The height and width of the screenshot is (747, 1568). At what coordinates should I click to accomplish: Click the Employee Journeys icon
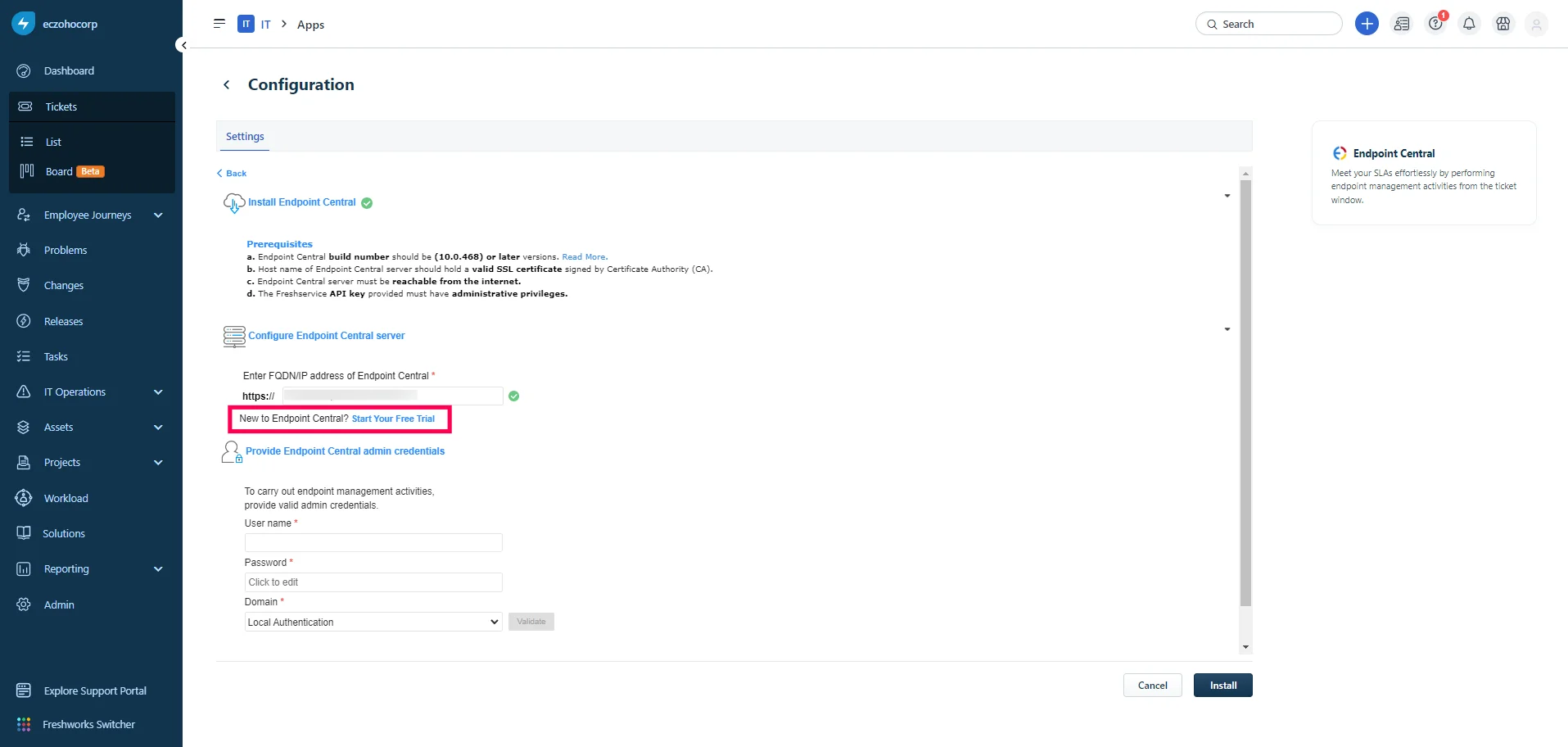pyautogui.click(x=24, y=215)
